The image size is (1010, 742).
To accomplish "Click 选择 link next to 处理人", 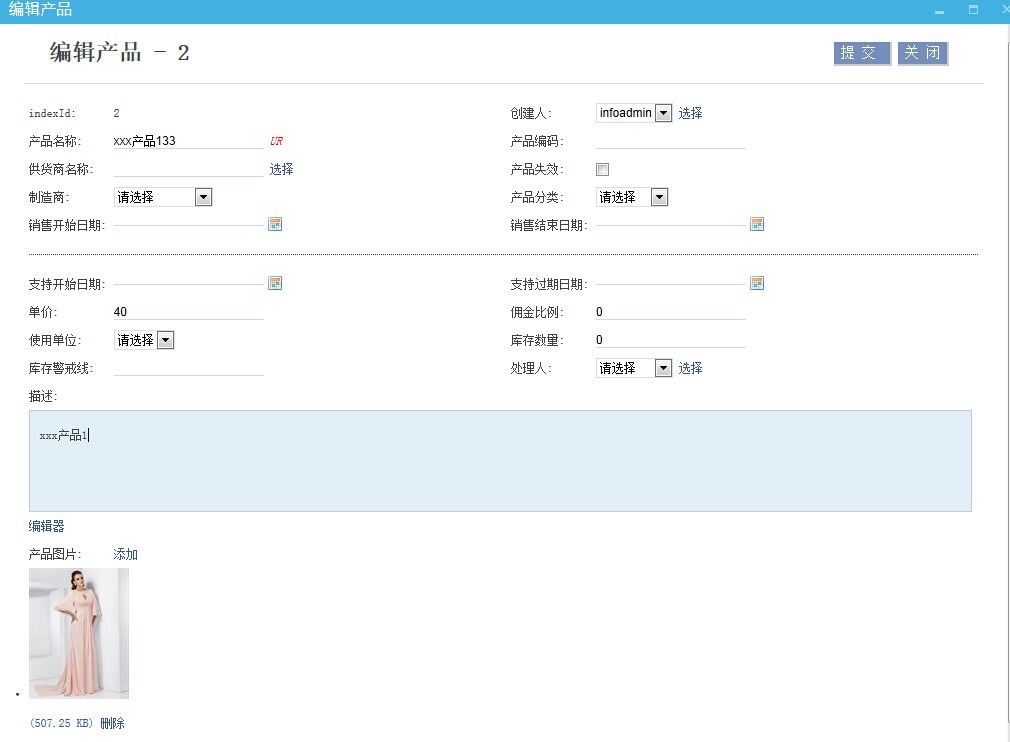I will [690, 368].
